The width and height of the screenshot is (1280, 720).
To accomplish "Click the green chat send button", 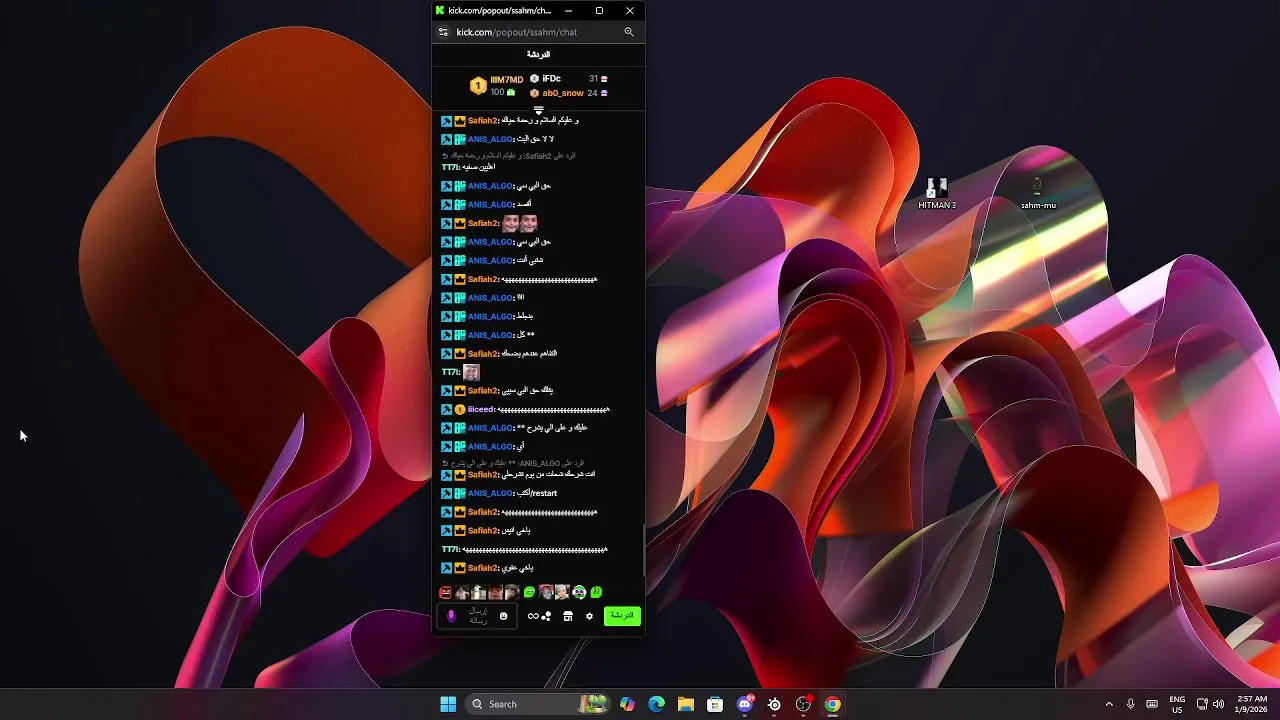I will click(622, 615).
